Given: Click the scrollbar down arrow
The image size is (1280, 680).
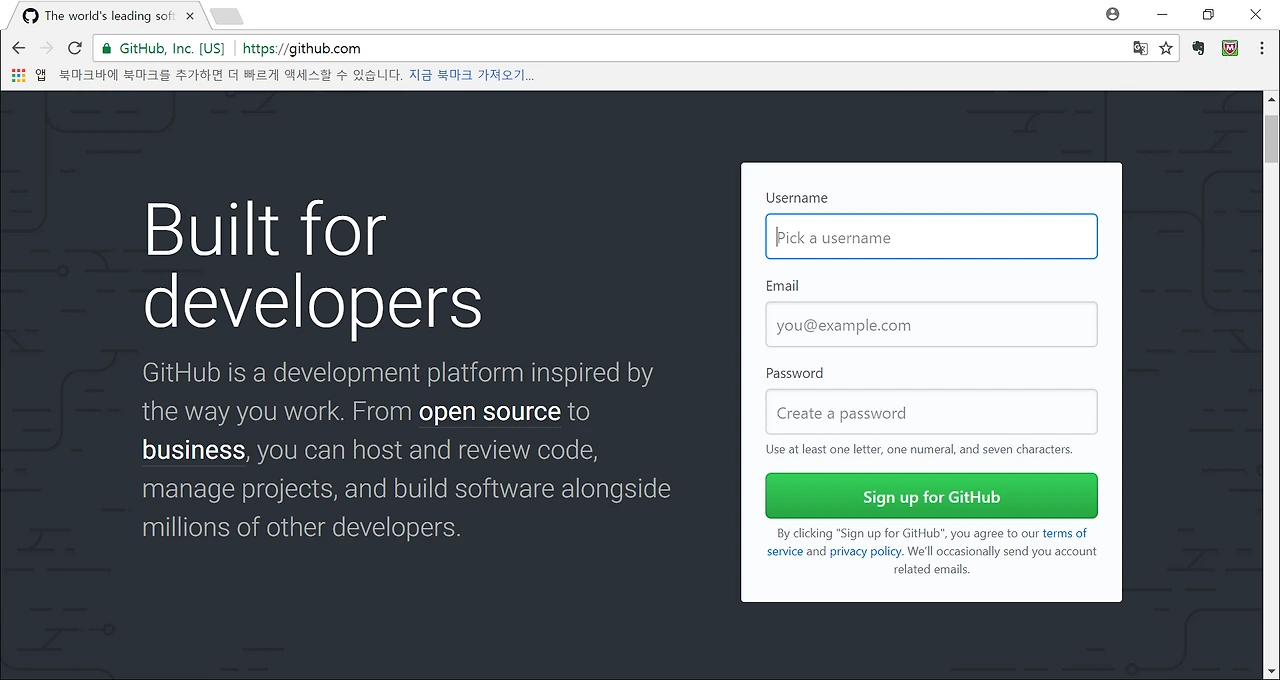Looking at the screenshot, I should pyautogui.click(x=1271, y=671).
